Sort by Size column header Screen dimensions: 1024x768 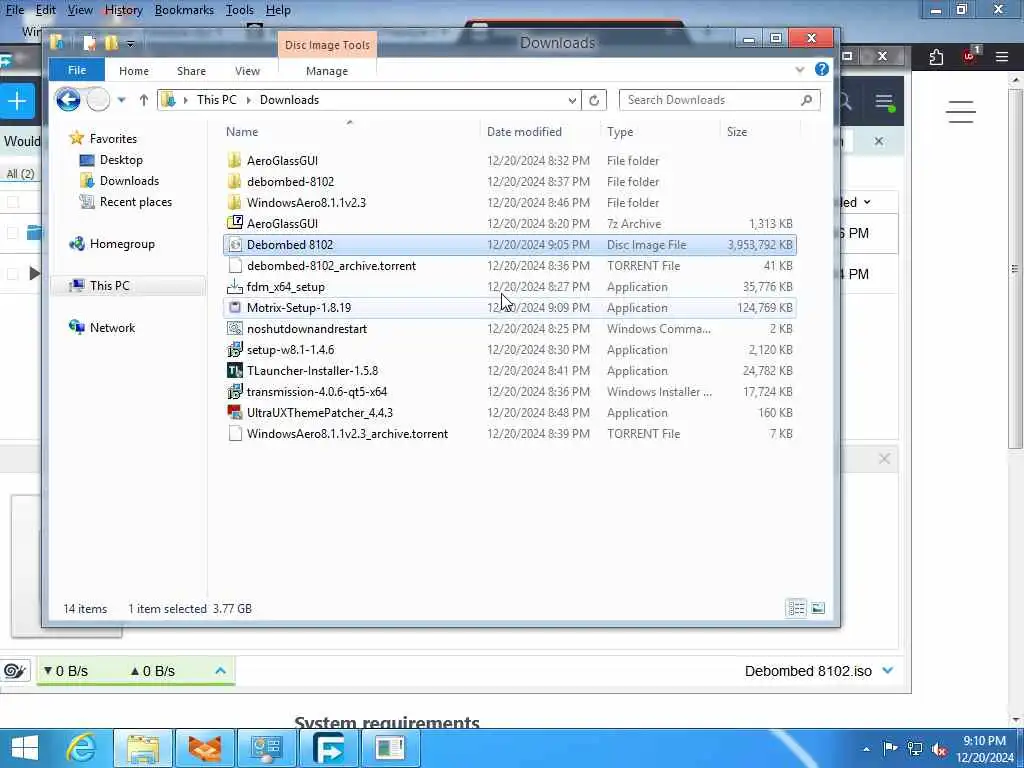pos(737,132)
